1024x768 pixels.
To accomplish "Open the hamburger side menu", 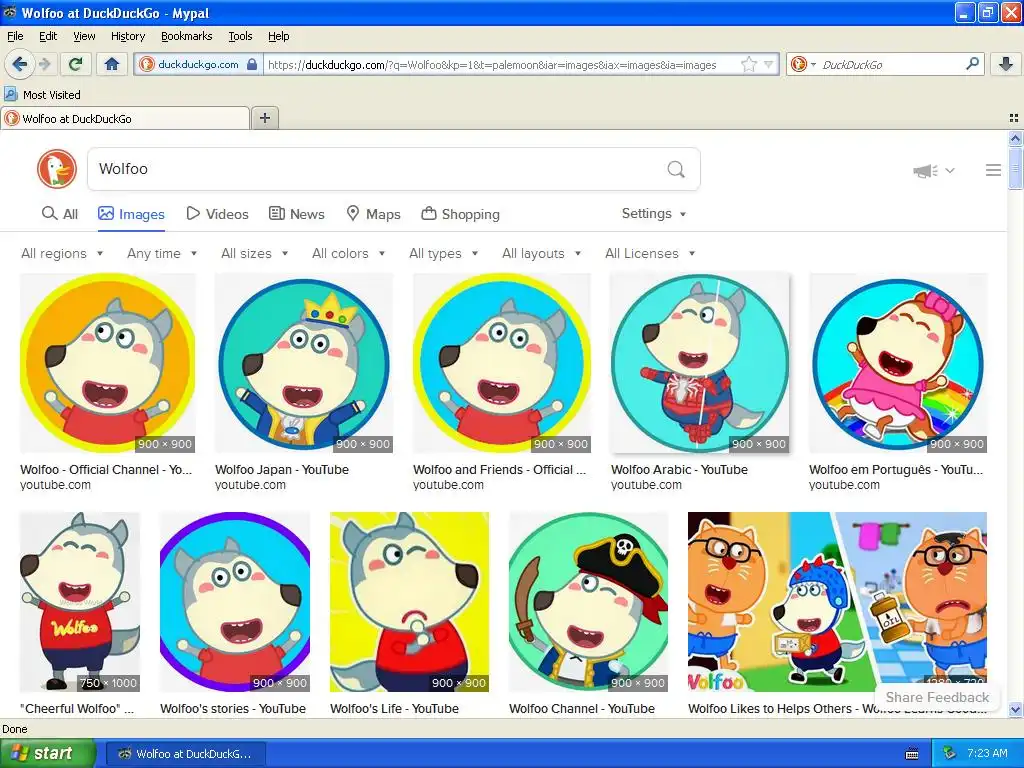I will (x=993, y=170).
